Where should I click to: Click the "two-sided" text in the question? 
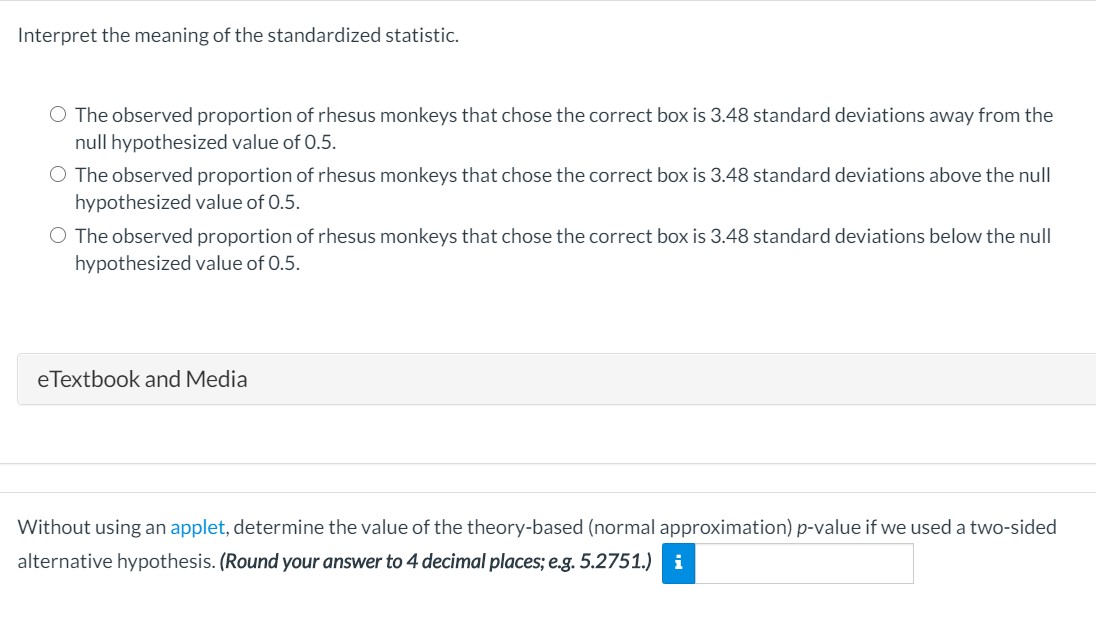pyautogui.click(x=1017, y=527)
